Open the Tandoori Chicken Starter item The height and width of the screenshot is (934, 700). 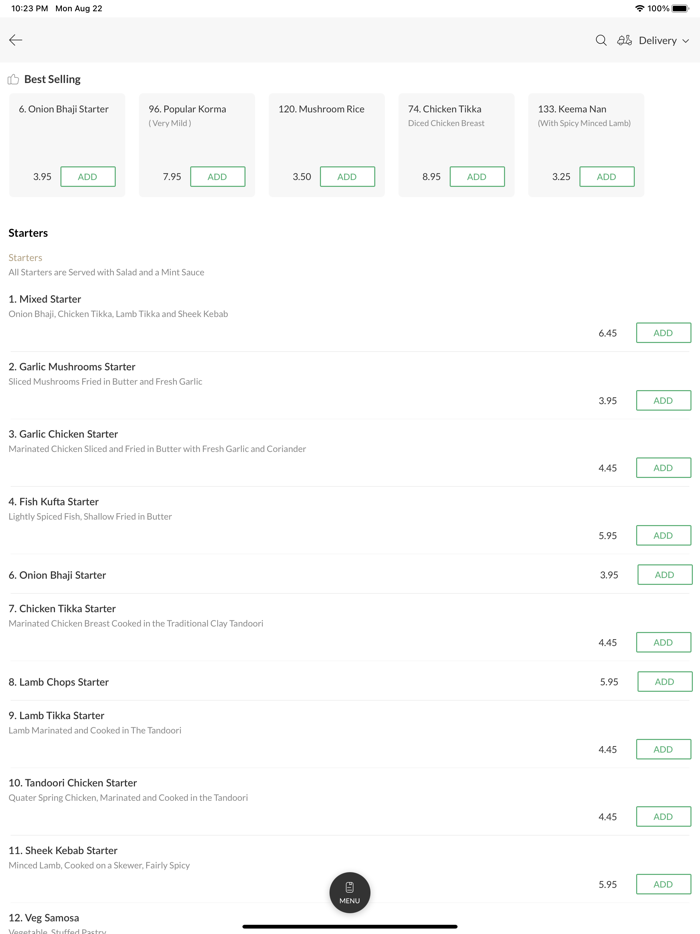[x=73, y=783]
